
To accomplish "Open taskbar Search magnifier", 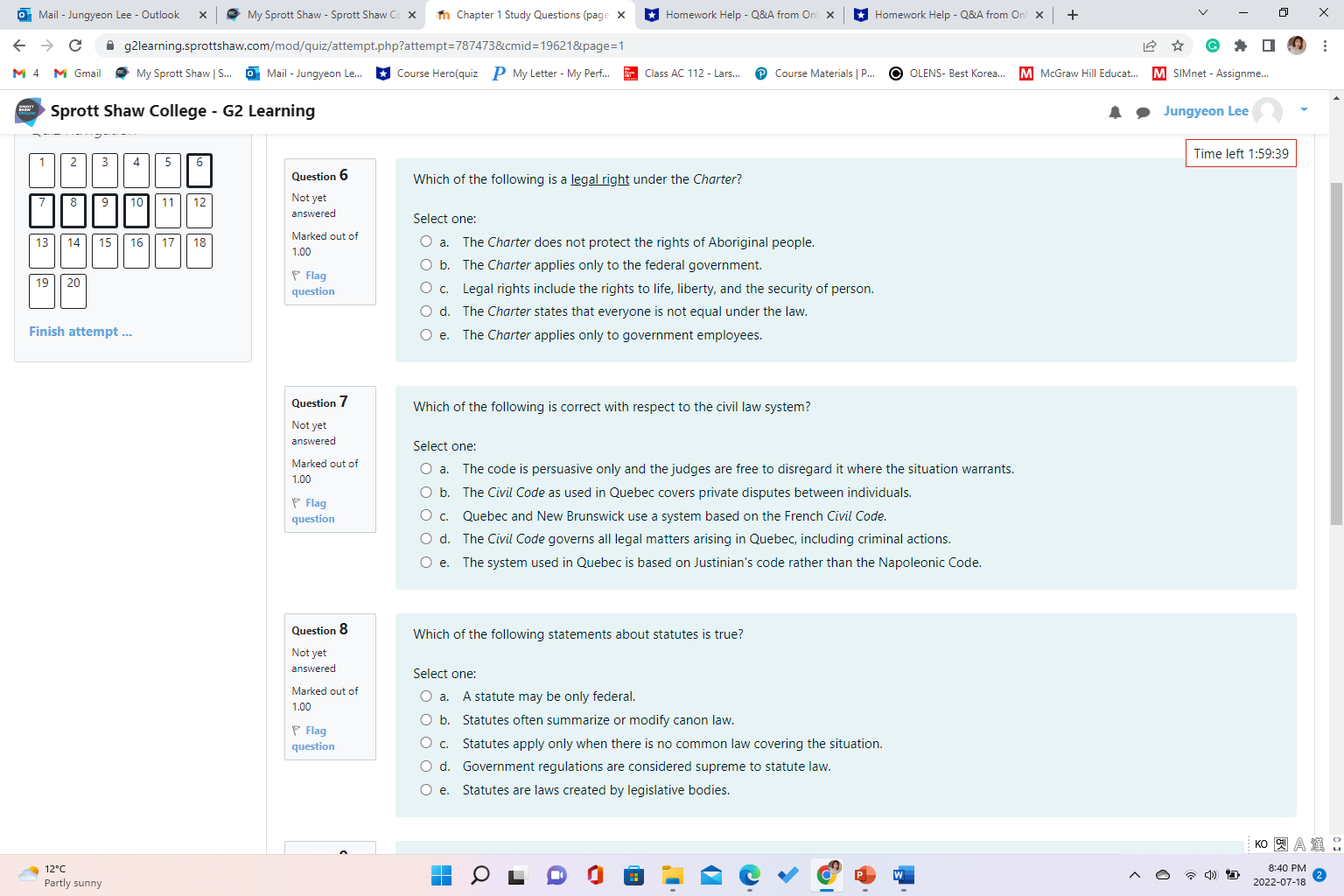I will tap(480, 875).
